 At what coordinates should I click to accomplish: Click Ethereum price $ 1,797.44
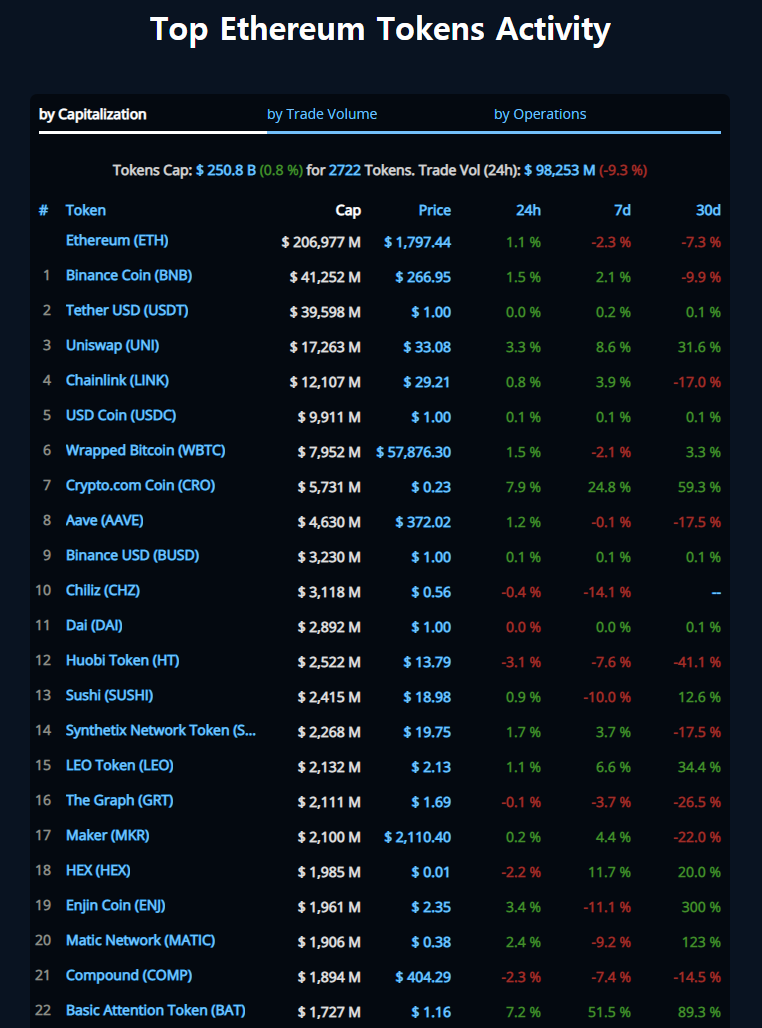pyautogui.click(x=418, y=242)
